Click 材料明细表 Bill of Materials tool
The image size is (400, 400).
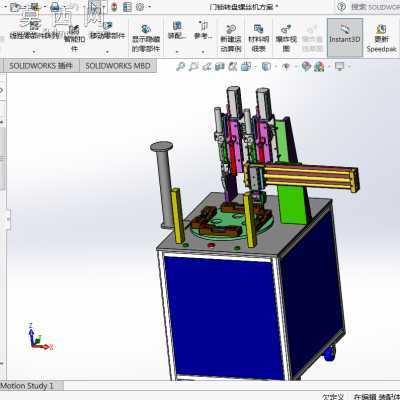(x=259, y=38)
